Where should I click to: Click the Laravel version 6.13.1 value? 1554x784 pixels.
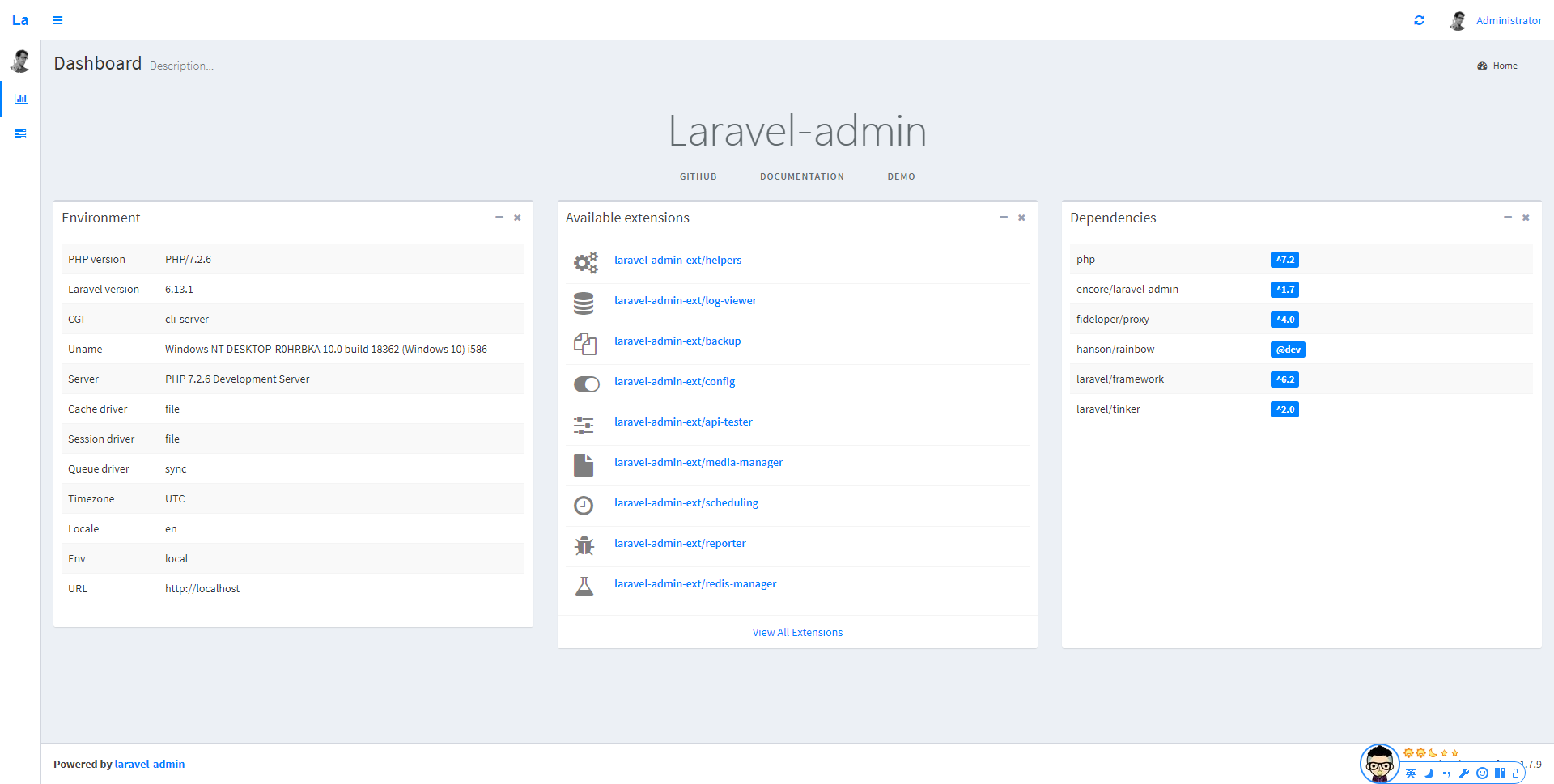(x=179, y=290)
